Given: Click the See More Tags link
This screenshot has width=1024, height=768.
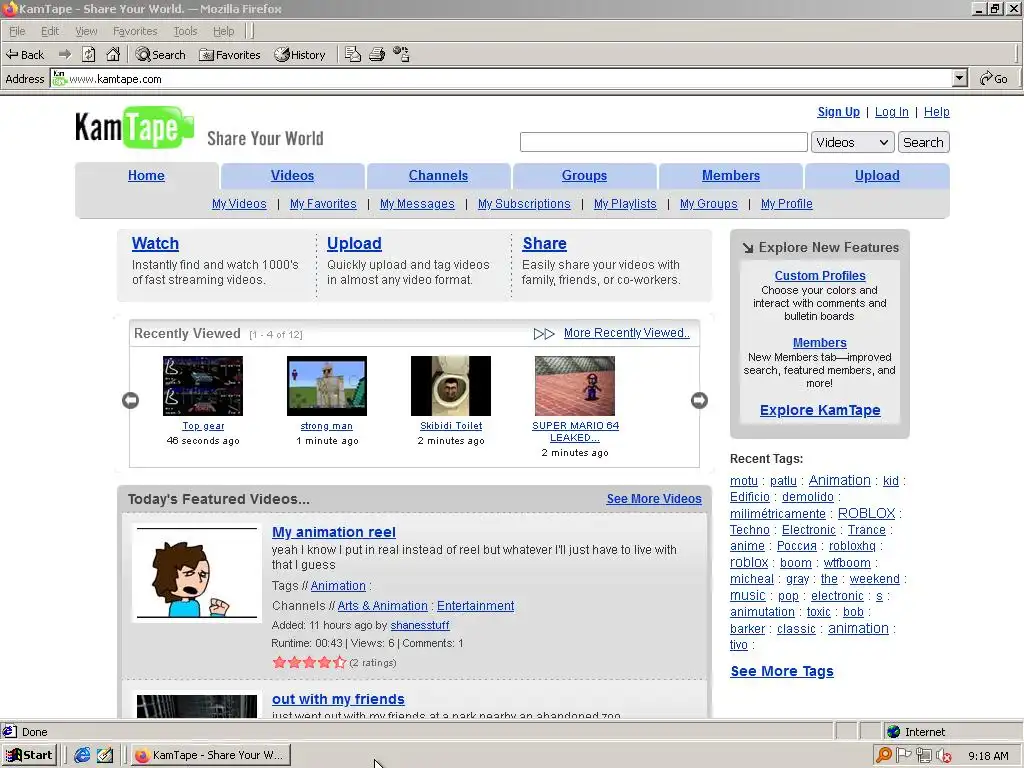Looking at the screenshot, I should pyautogui.click(x=782, y=671).
